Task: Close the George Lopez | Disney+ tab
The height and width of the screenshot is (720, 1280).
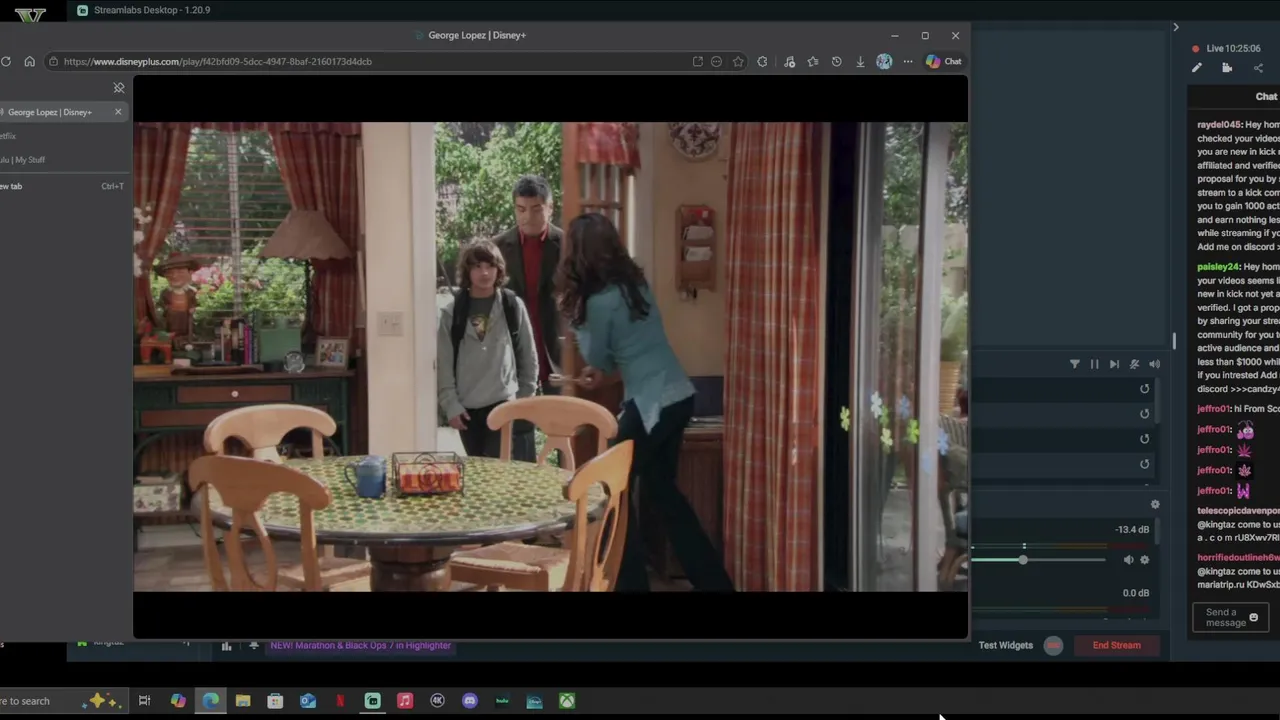Action: (118, 112)
